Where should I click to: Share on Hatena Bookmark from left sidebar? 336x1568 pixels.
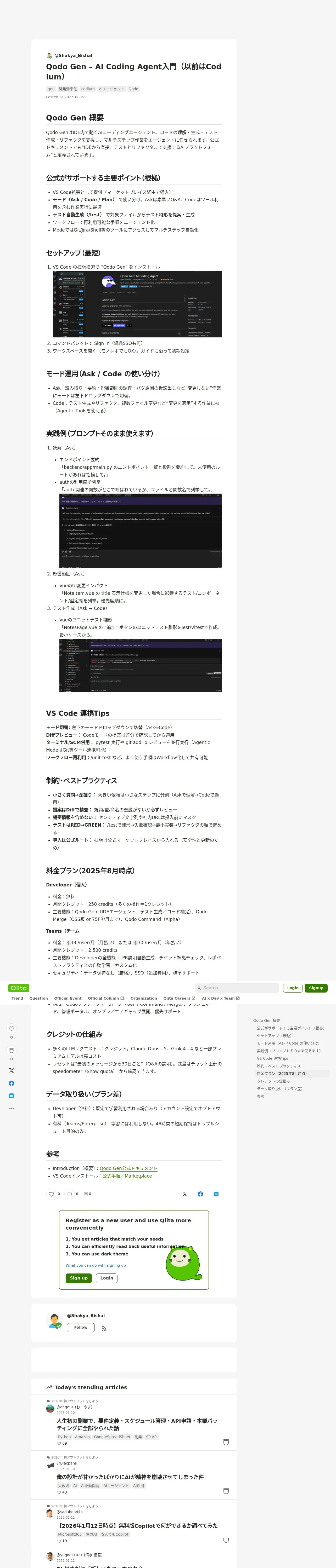[x=11, y=1096]
